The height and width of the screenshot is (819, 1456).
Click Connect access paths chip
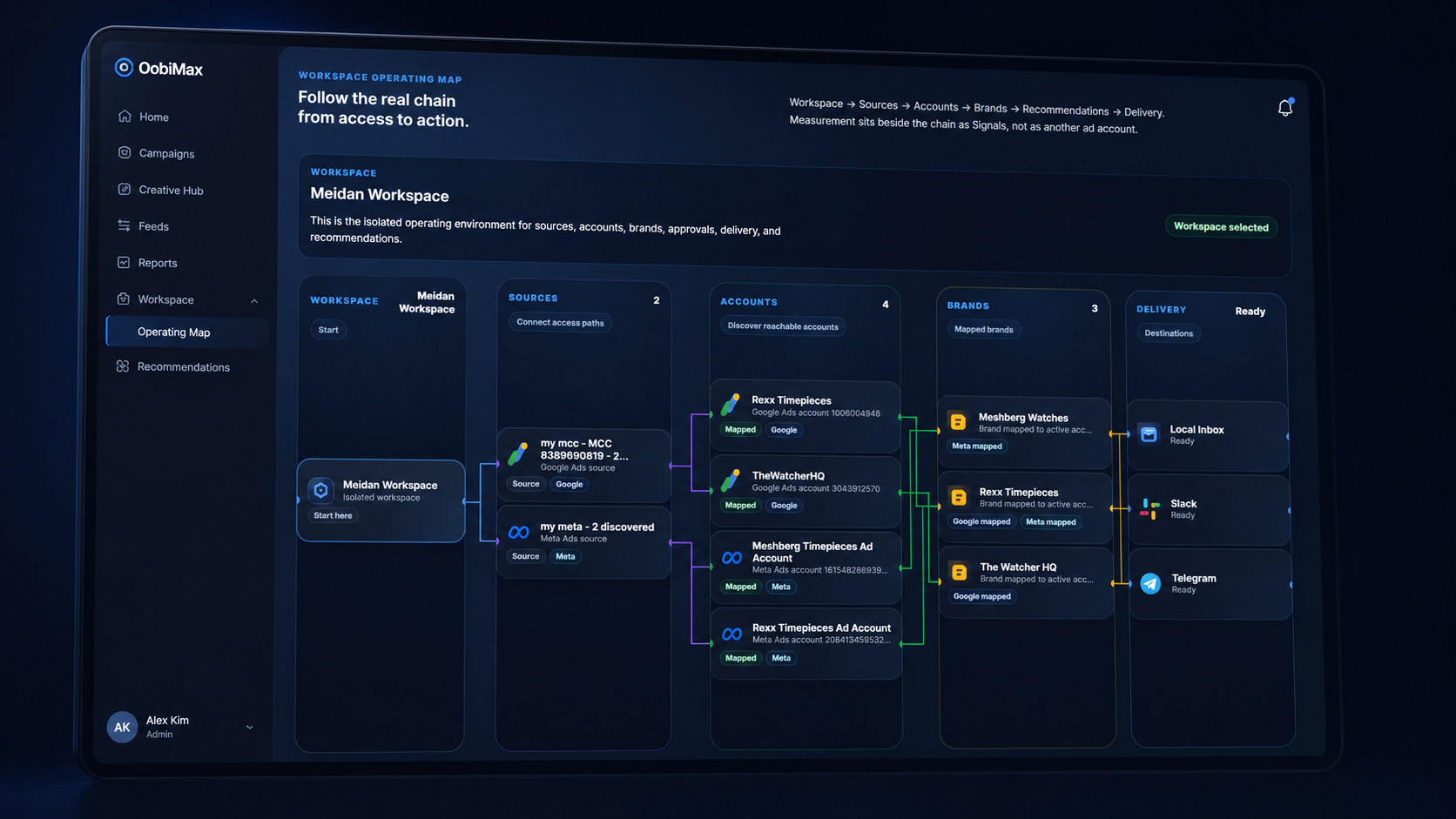point(560,322)
